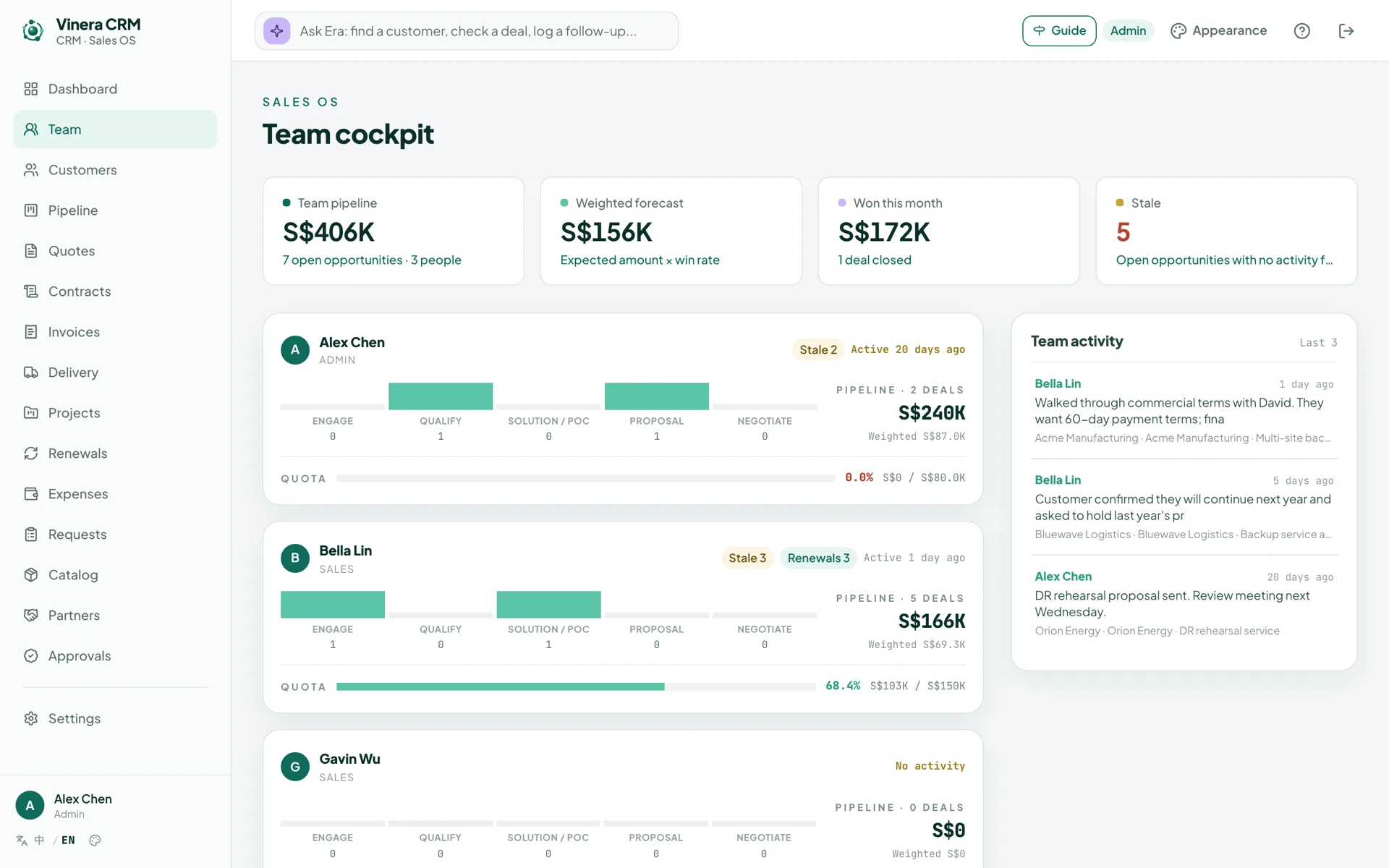Open the Team menu item
The image size is (1389, 868).
tap(115, 129)
